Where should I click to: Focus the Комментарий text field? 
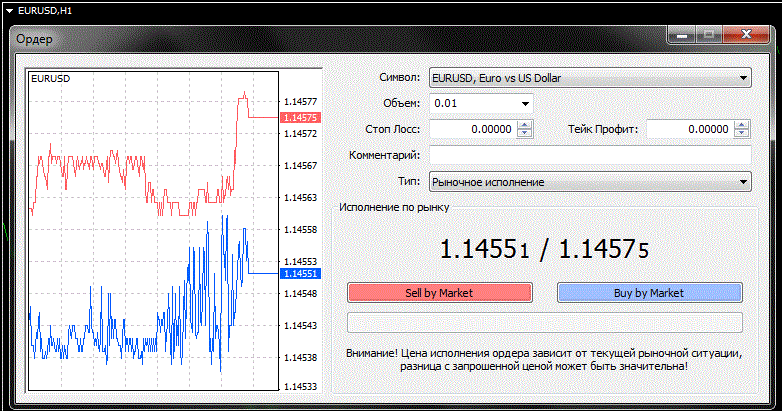pyautogui.click(x=589, y=155)
